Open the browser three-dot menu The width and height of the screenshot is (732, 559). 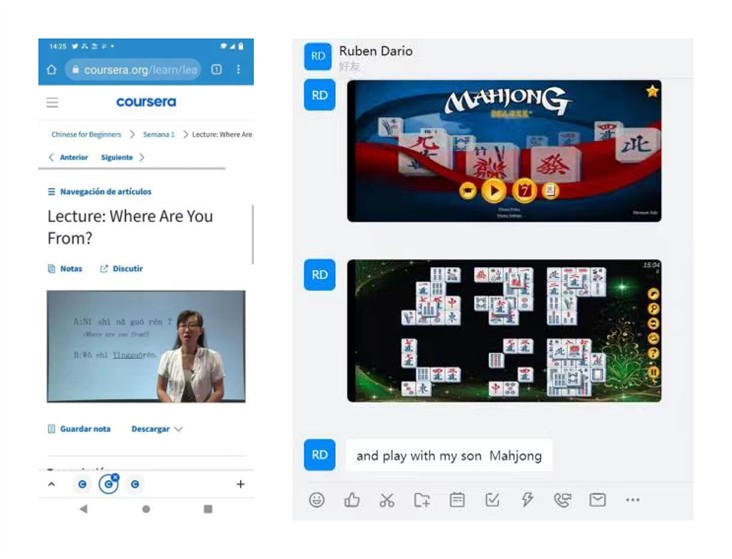[x=239, y=70]
